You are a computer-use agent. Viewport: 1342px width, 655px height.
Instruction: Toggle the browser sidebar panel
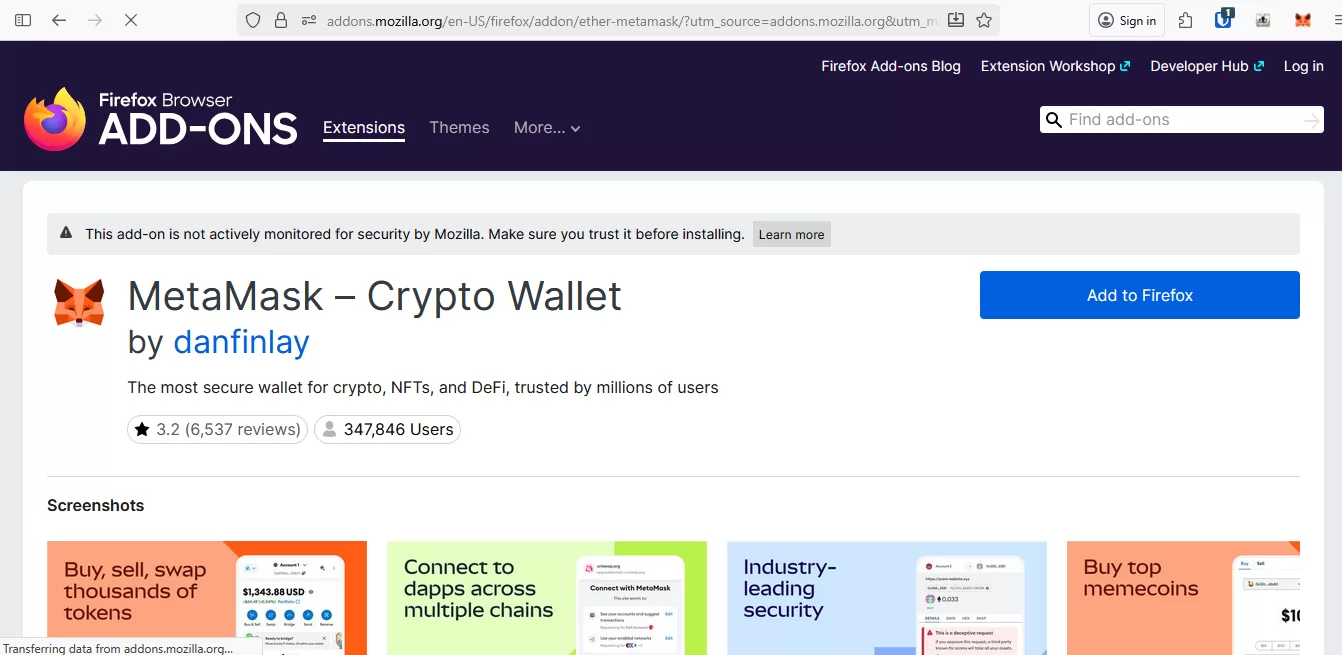22,19
